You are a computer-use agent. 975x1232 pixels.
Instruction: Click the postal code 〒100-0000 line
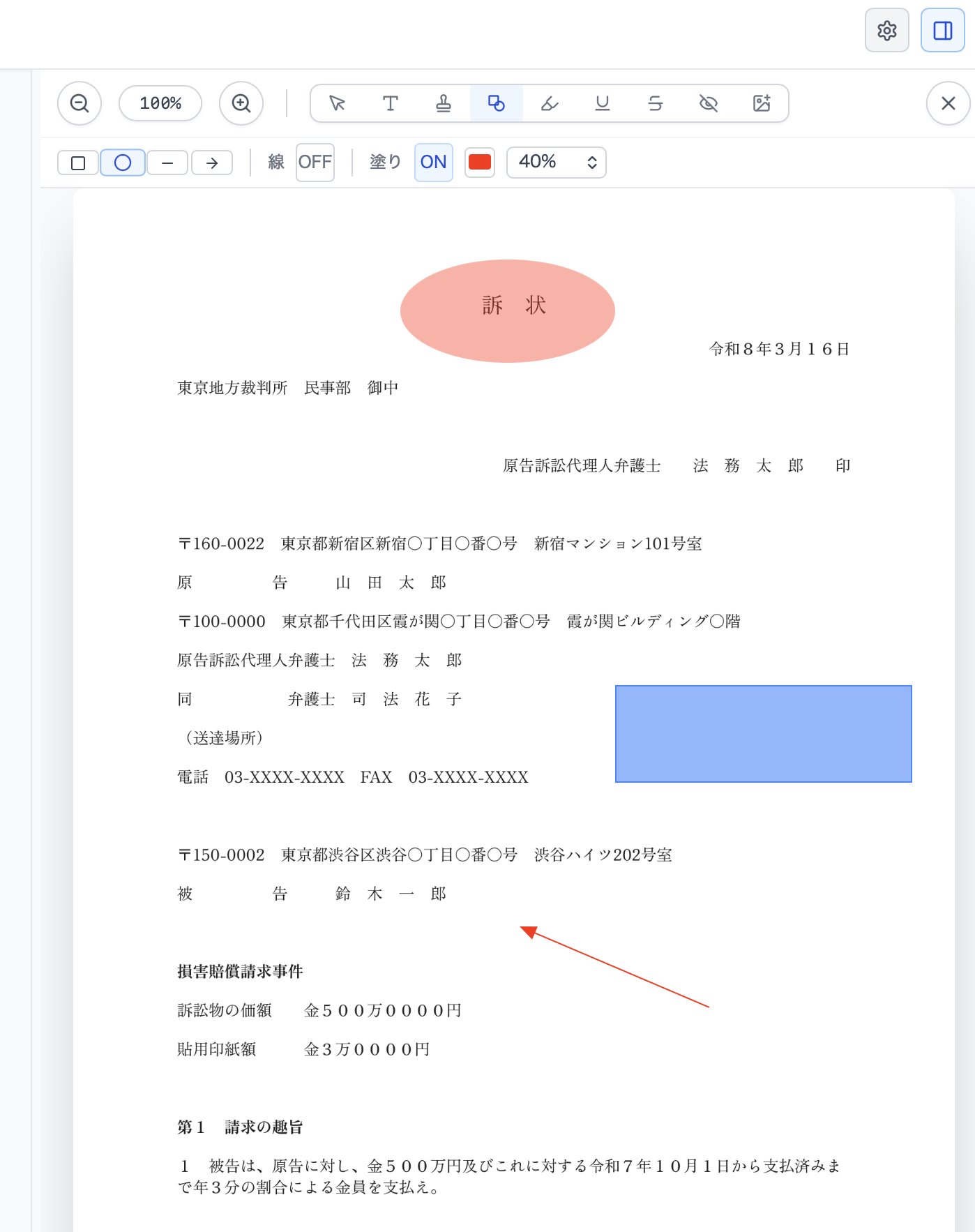(x=459, y=621)
